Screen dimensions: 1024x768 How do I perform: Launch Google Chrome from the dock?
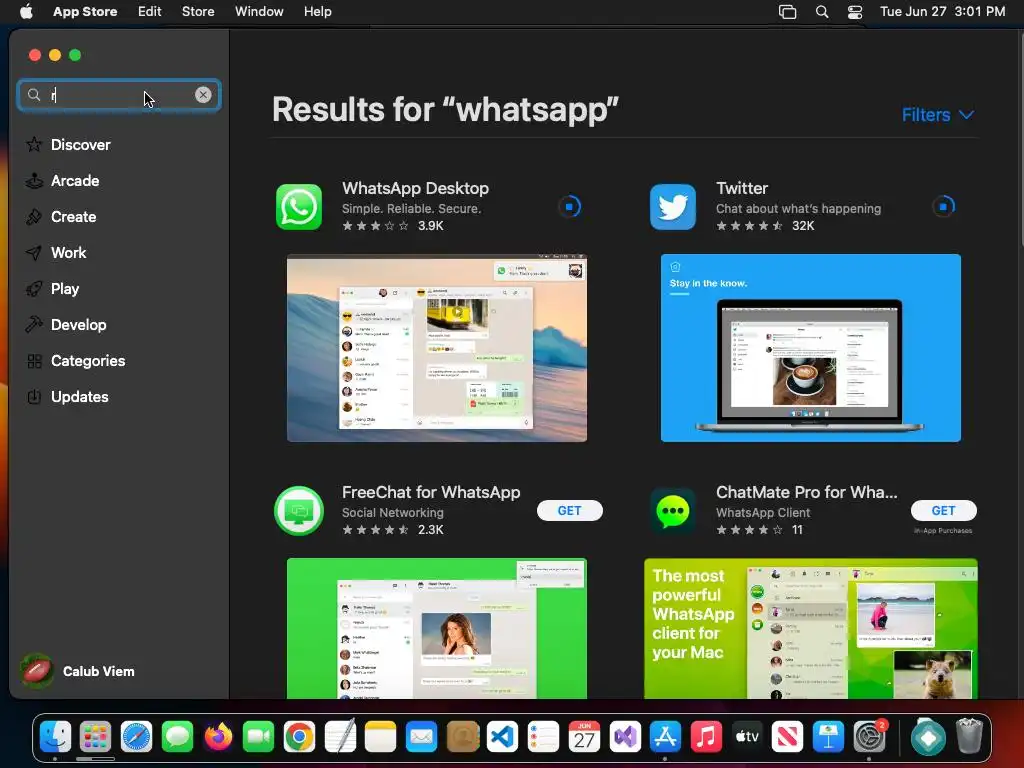coord(299,737)
